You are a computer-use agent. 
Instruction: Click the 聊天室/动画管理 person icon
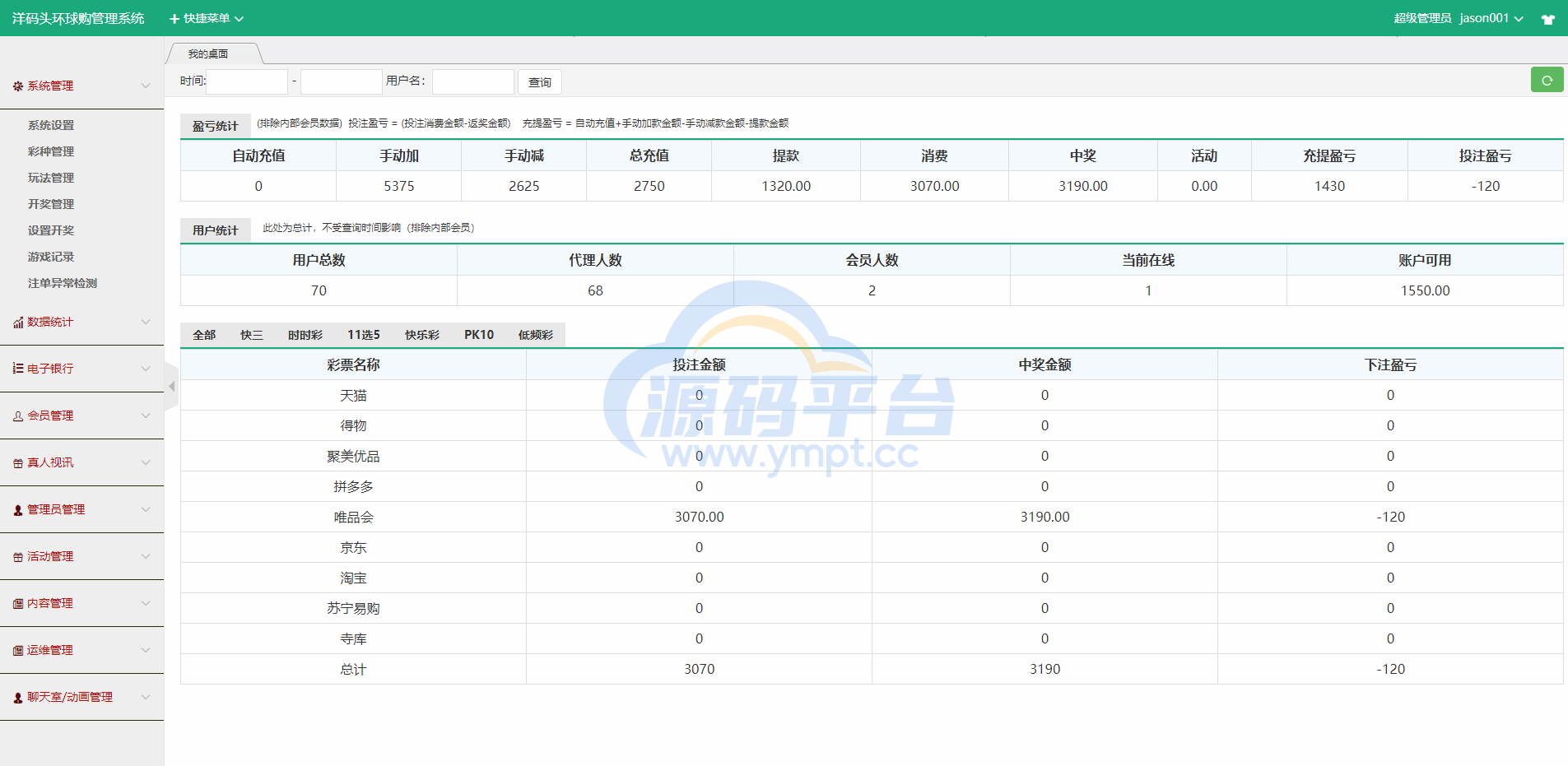tap(18, 698)
